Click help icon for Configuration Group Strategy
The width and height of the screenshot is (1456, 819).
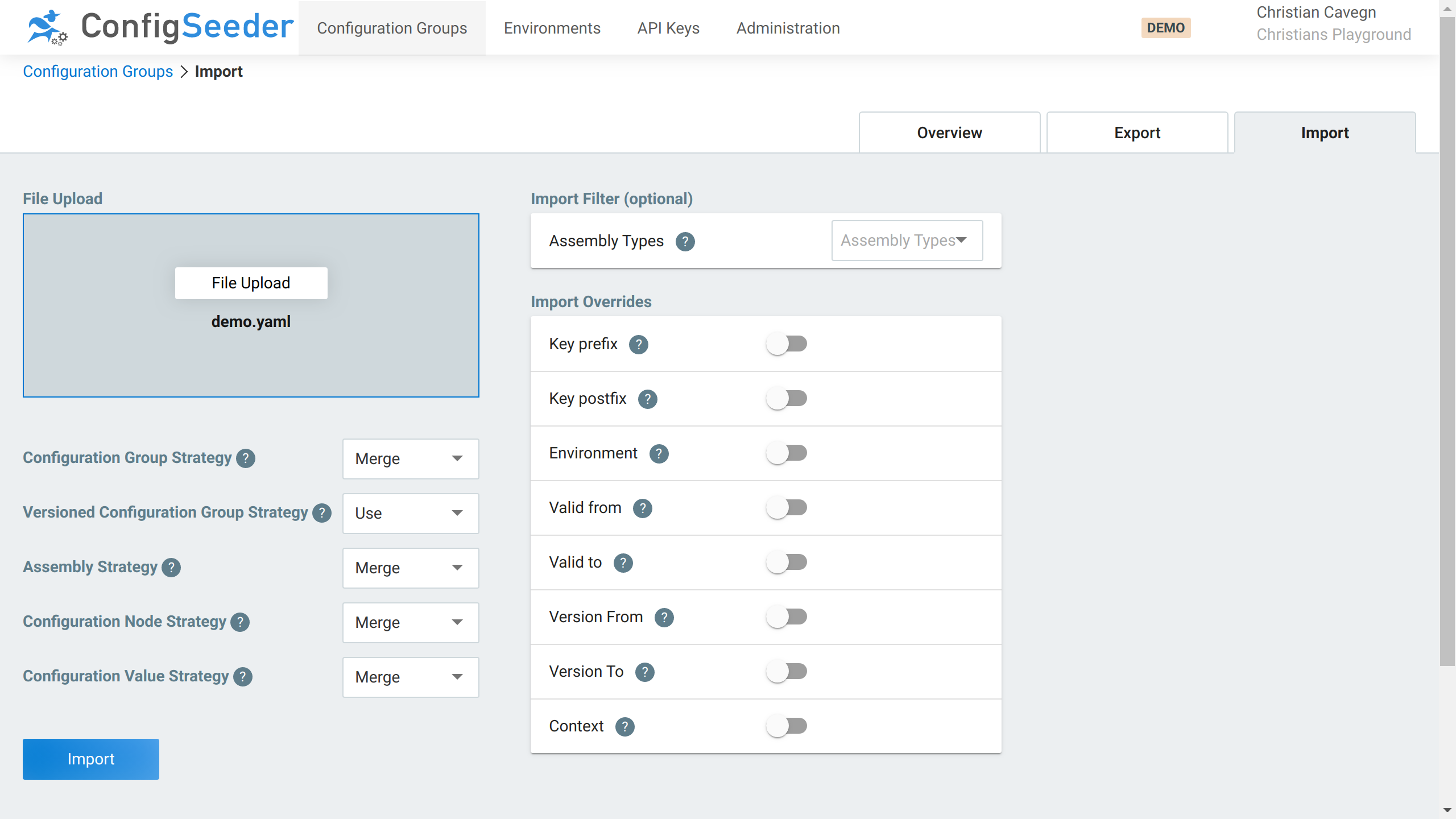coord(246,458)
